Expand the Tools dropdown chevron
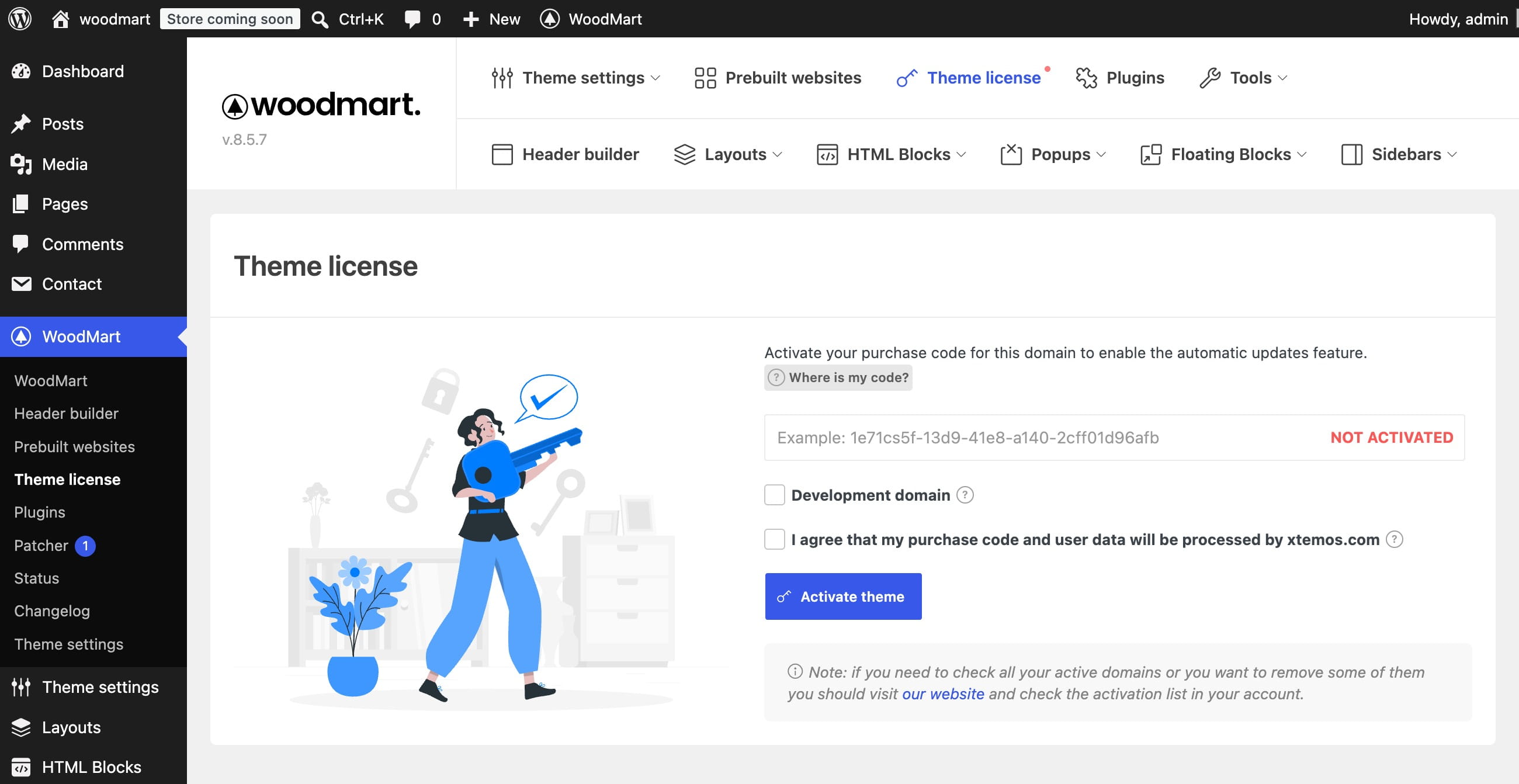 coord(1282,78)
